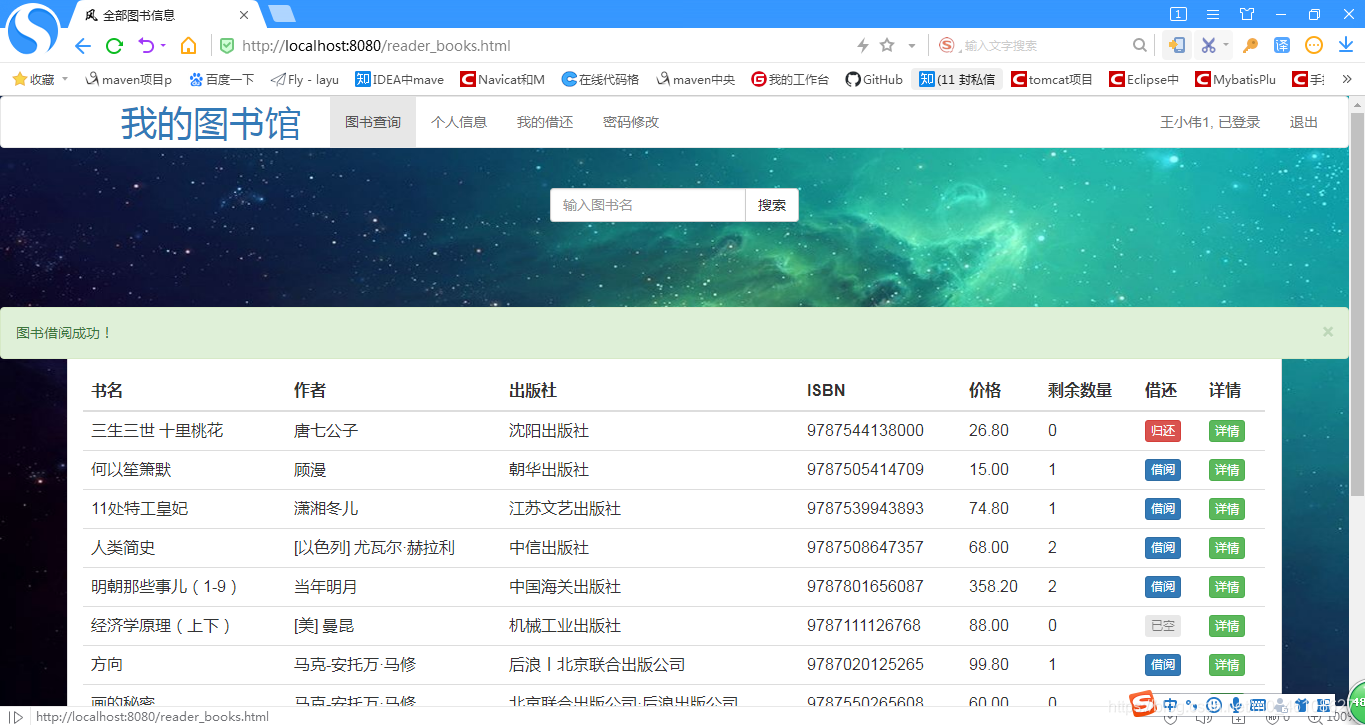Open the tomcat项目 bookmark
This screenshot has width=1365, height=725.
pos(1052,79)
